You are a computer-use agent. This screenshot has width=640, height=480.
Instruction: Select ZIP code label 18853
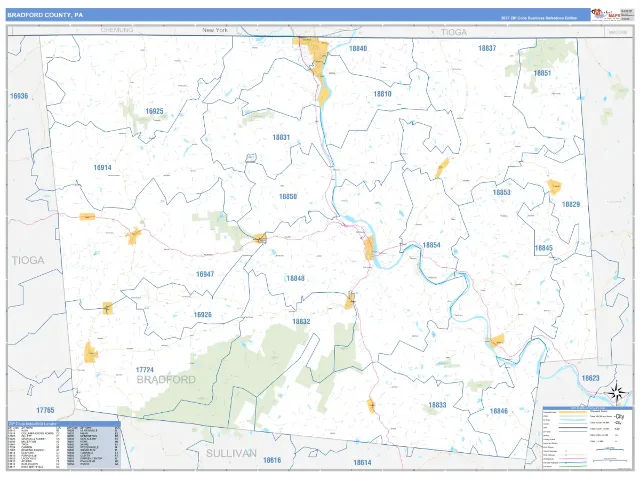click(x=502, y=192)
